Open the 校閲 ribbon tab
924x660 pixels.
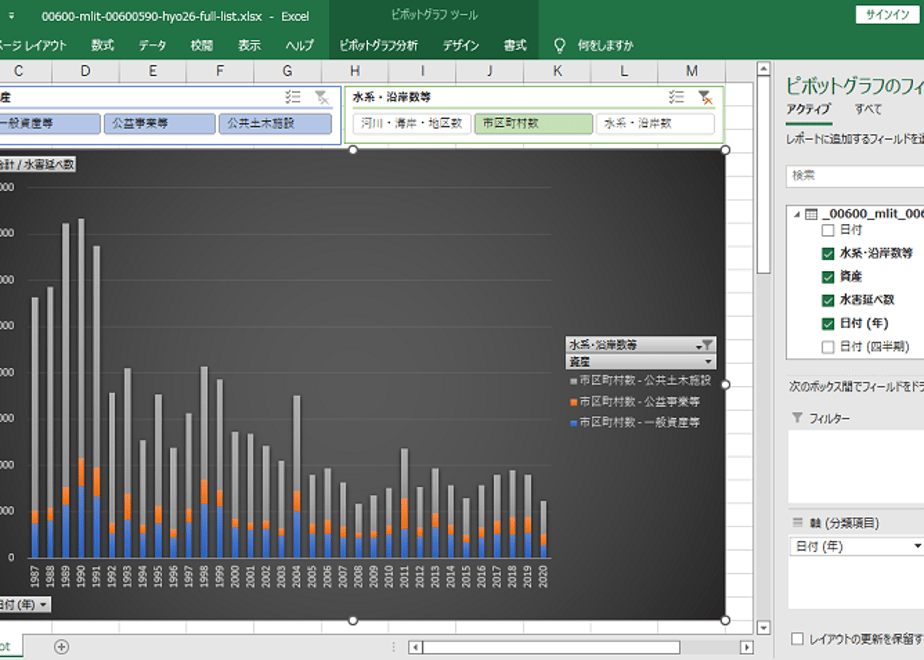point(202,45)
